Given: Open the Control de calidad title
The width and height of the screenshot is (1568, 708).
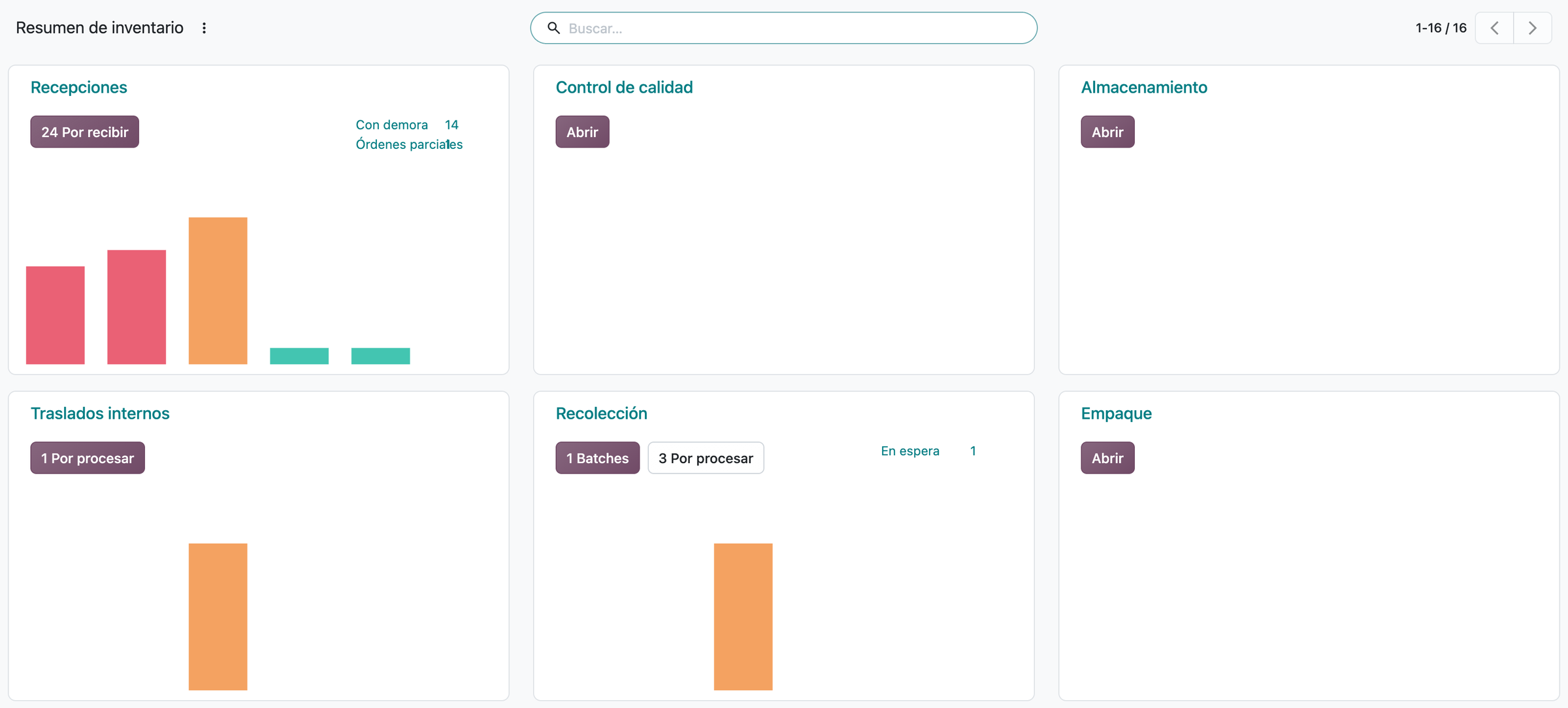Looking at the screenshot, I should (x=624, y=87).
